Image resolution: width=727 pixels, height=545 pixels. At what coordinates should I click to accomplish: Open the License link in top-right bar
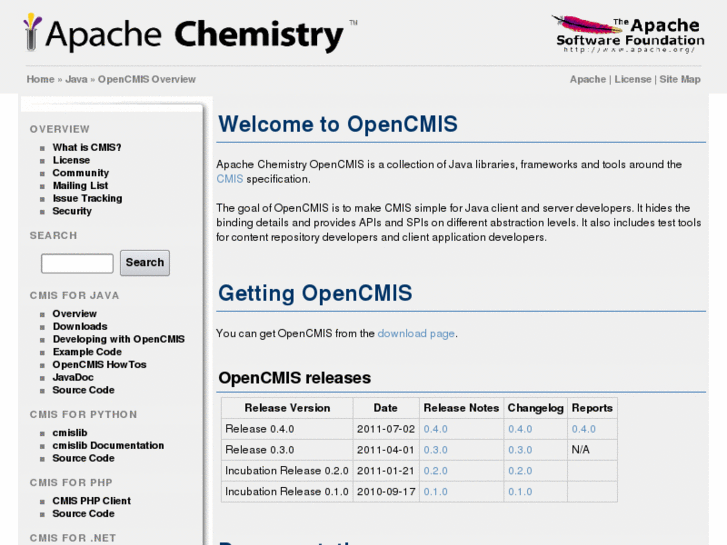click(633, 79)
